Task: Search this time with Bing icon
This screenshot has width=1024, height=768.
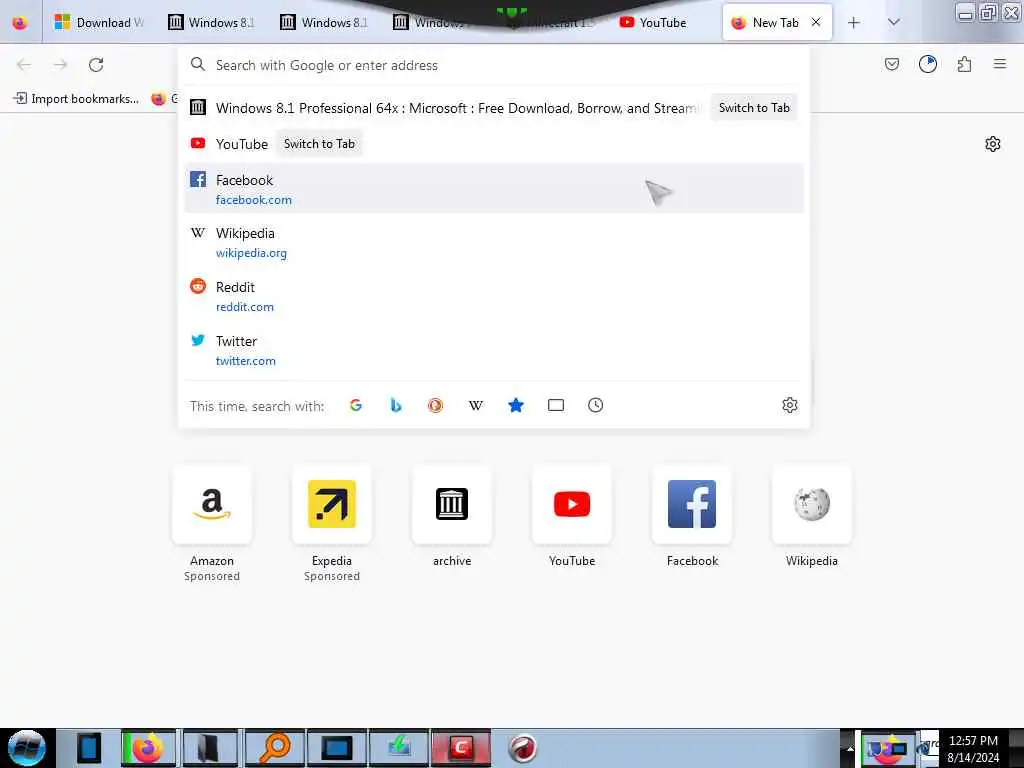Action: [396, 405]
